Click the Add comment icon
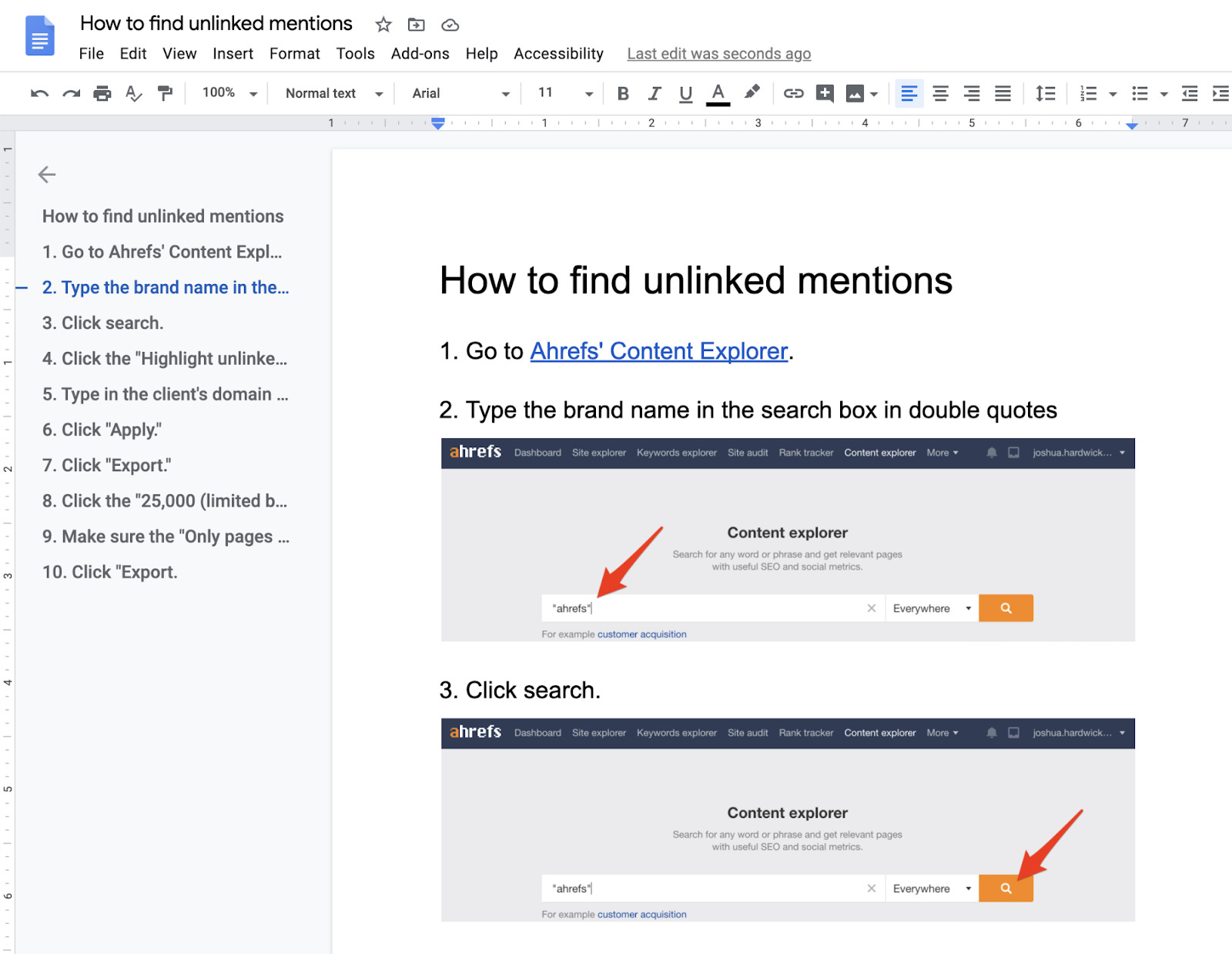 825,94
